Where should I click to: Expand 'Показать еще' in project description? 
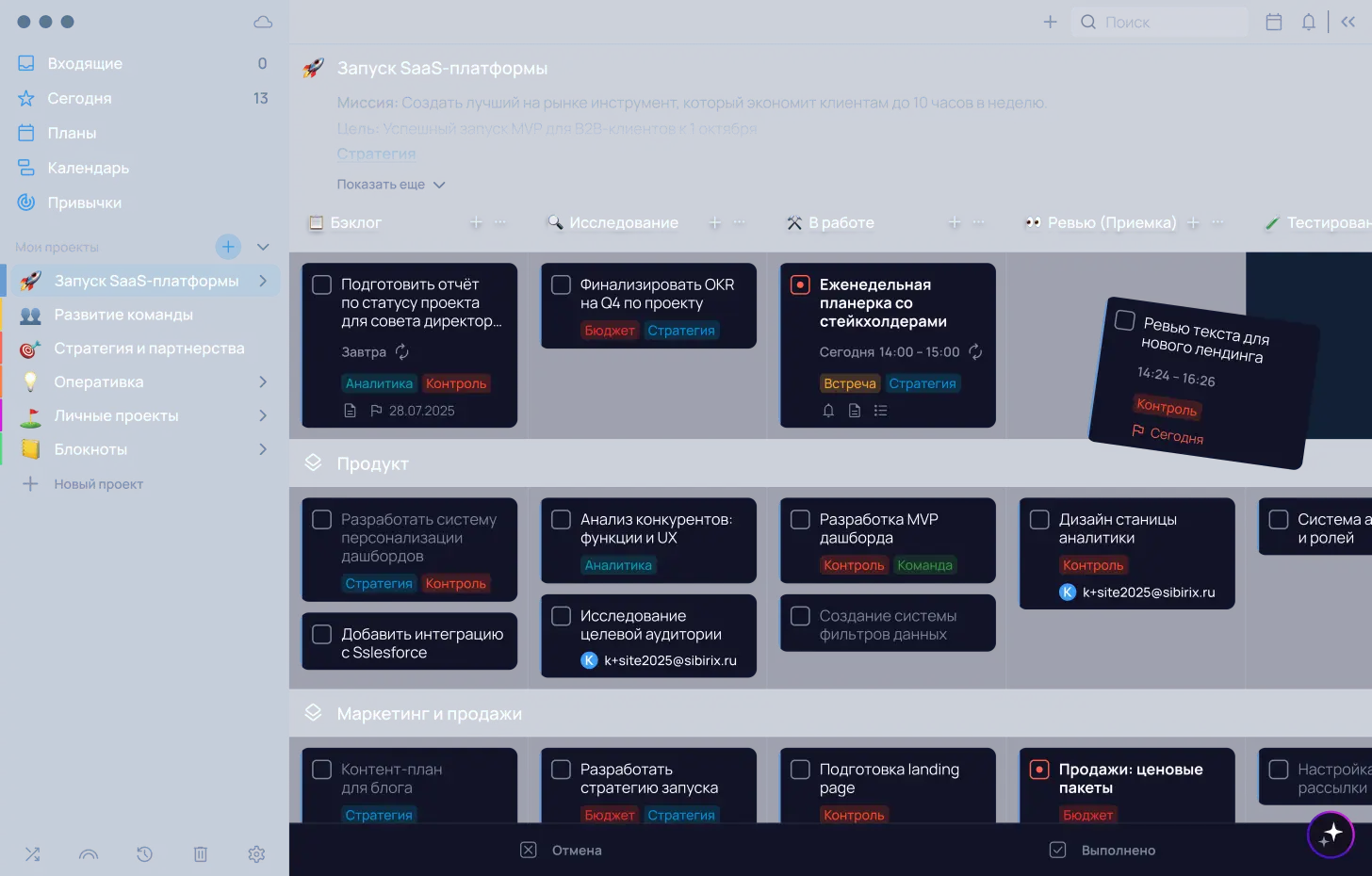390,185
